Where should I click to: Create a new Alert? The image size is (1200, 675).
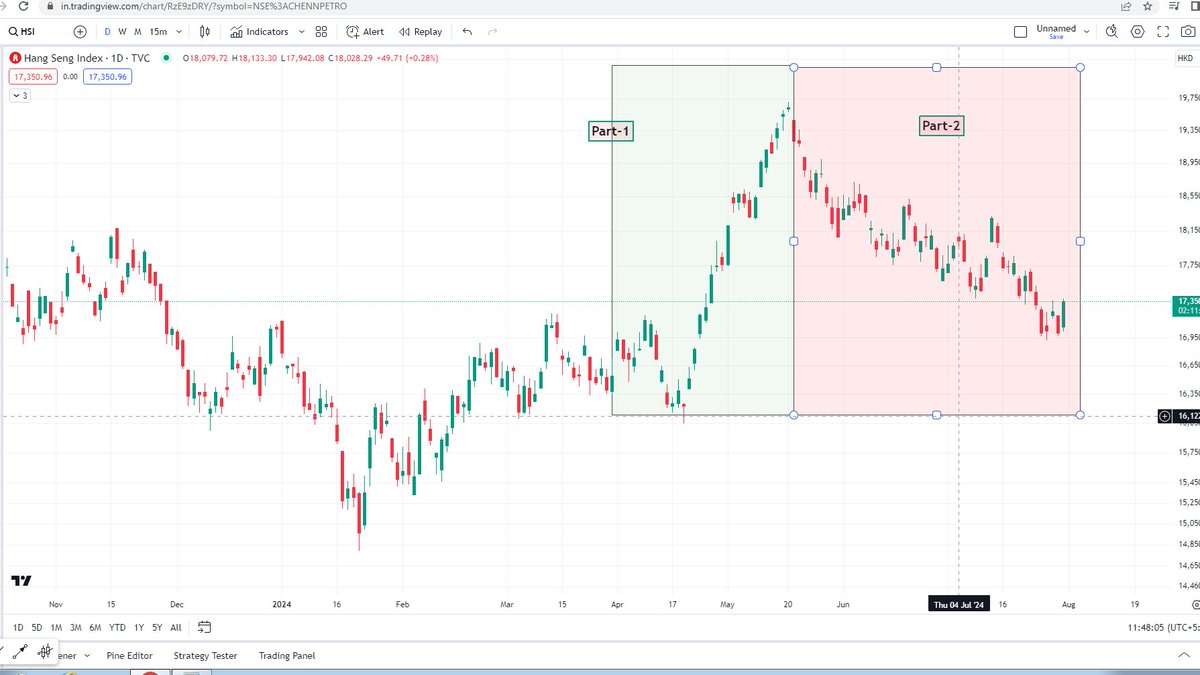pos(367,31)
